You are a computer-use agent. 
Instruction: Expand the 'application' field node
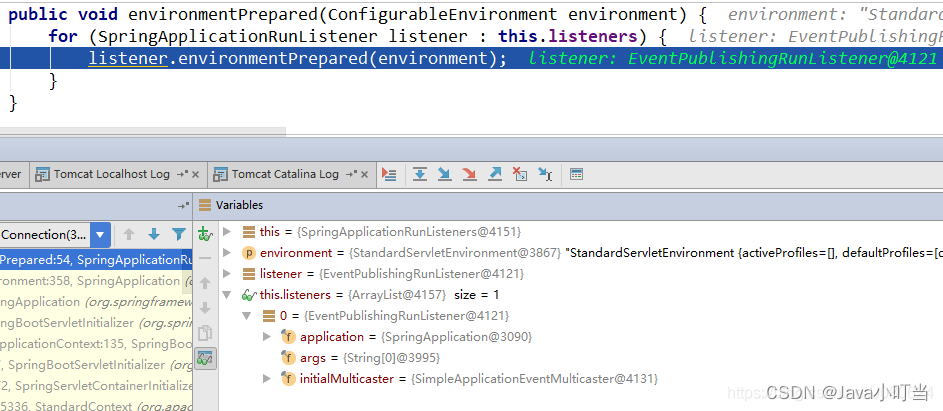pyautogui.click(x=267, y=337)
